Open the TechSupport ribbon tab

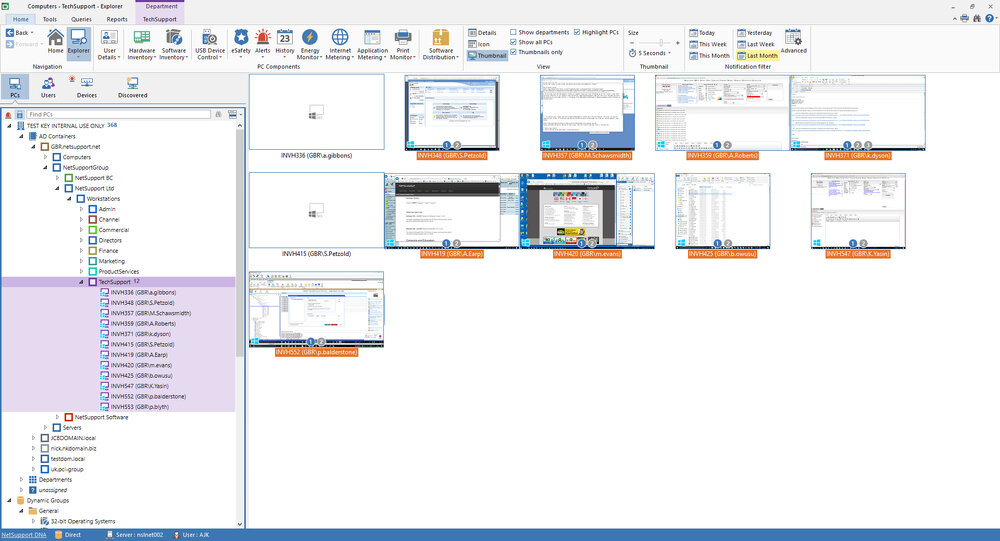pos(159,19)
